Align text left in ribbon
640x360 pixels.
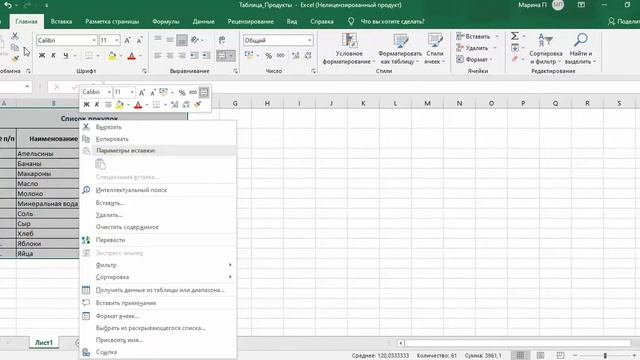pos(158,56)
